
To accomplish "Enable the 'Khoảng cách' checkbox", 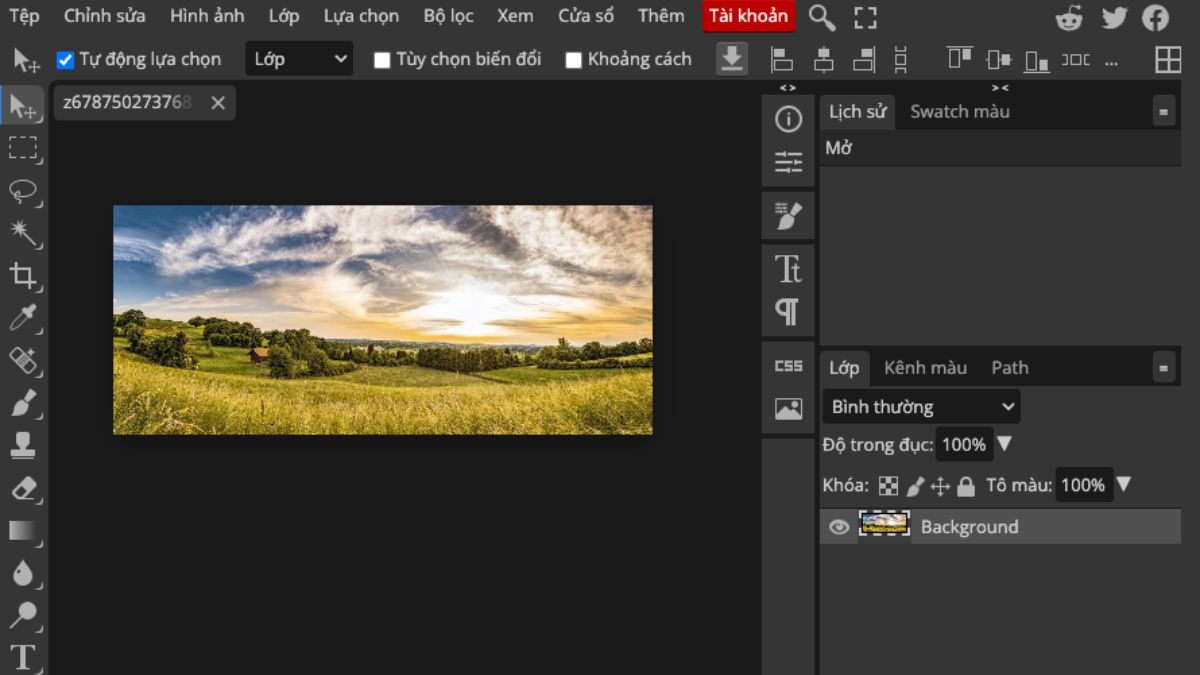I will 574,60.
